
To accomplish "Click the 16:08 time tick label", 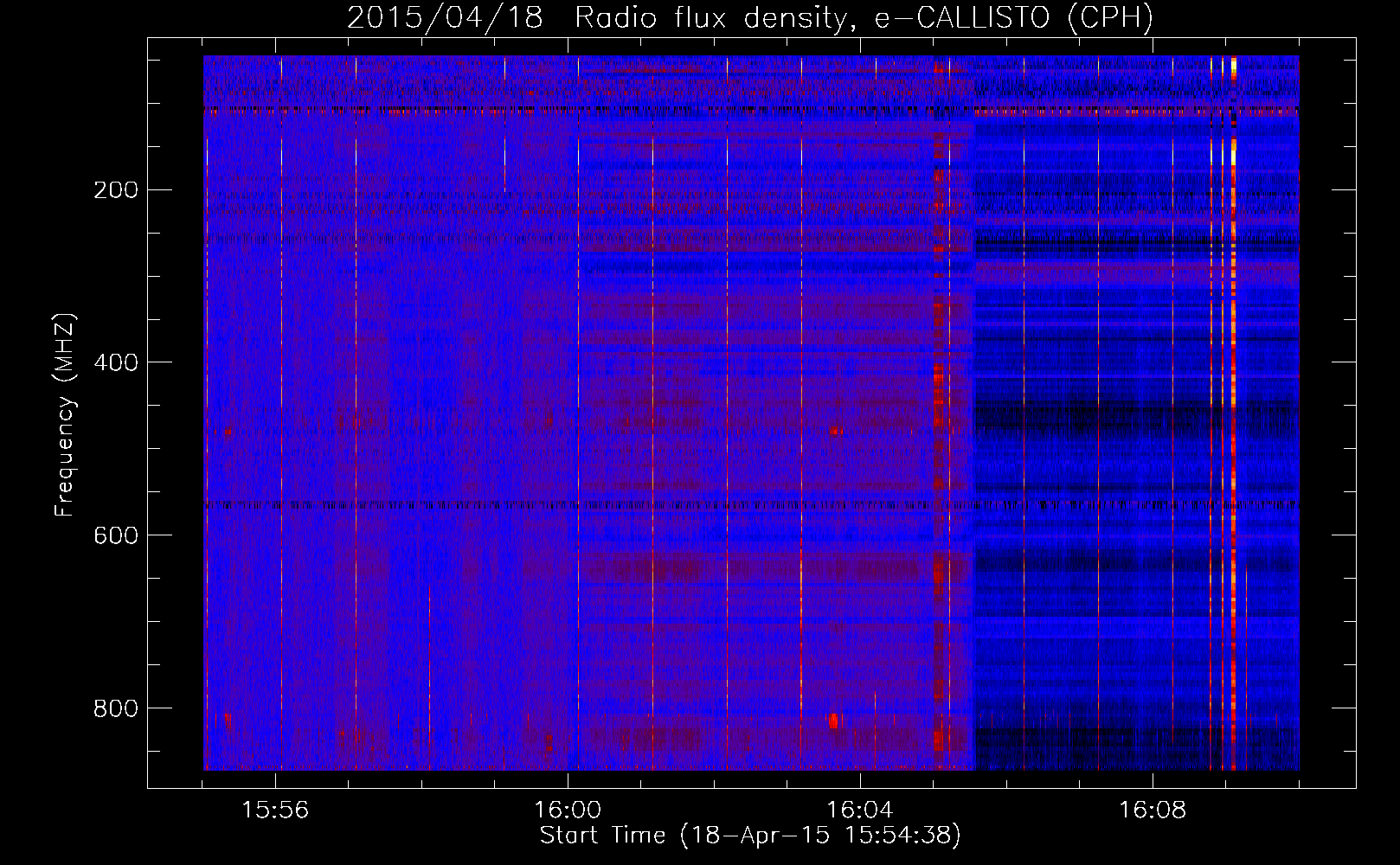I will (1153, 811).
